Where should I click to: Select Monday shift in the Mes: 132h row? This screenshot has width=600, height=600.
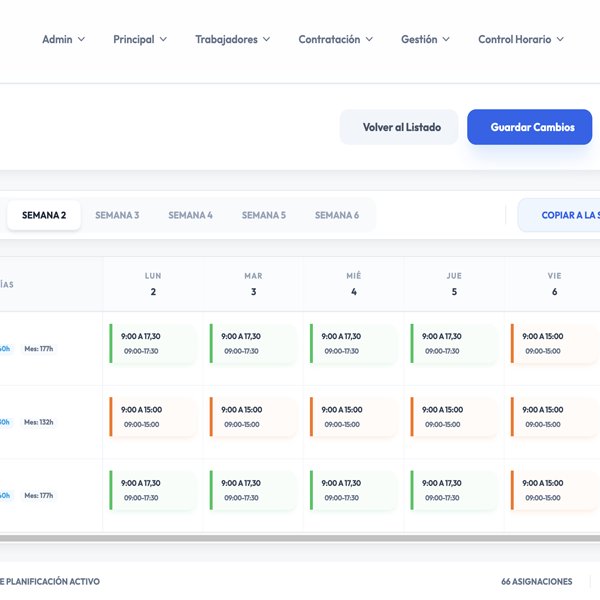(x=153, y=417)
